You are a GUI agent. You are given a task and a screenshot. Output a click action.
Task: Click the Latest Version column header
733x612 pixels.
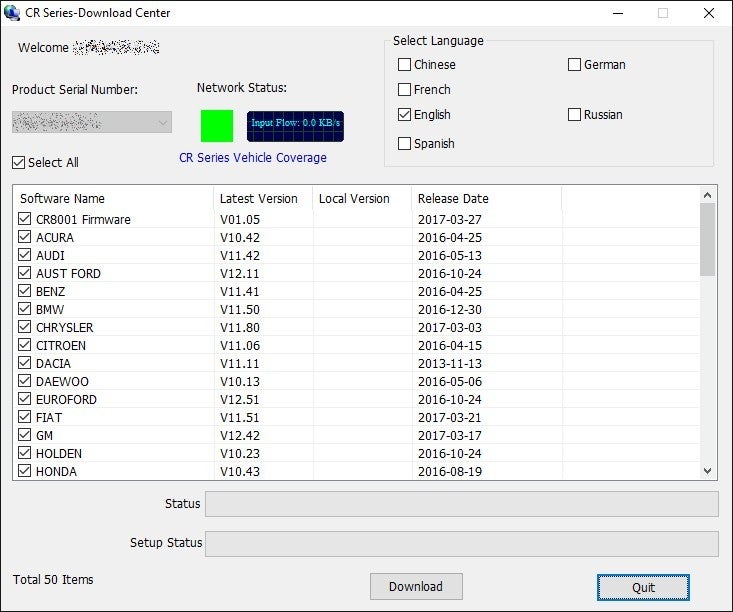click(x=263, y=198)
